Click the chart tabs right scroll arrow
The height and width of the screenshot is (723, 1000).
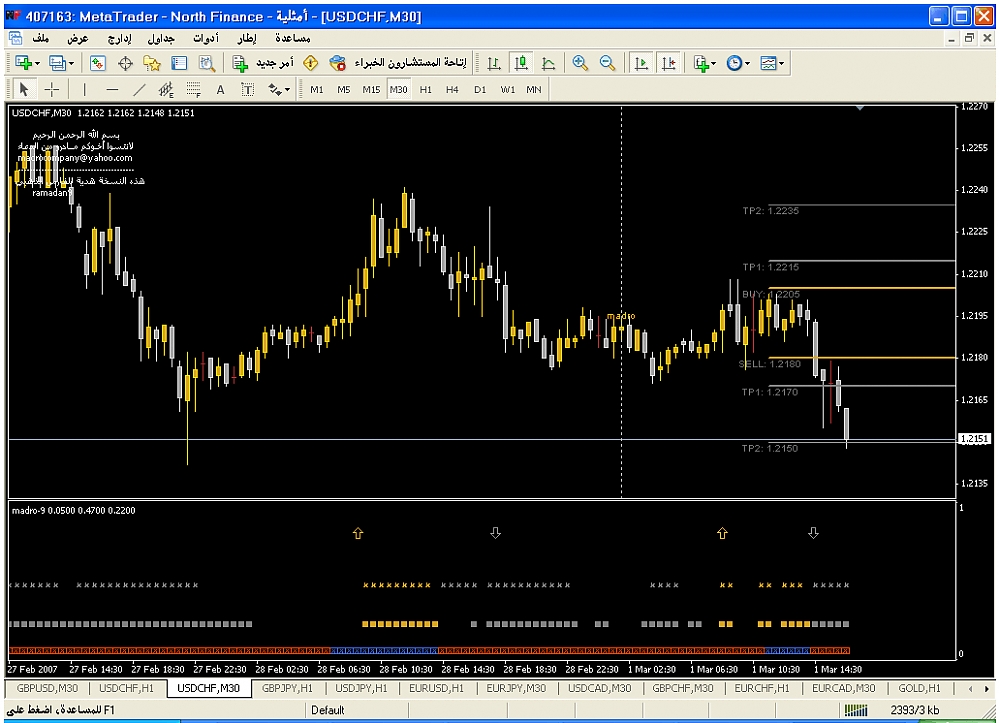tap(987, 689)
